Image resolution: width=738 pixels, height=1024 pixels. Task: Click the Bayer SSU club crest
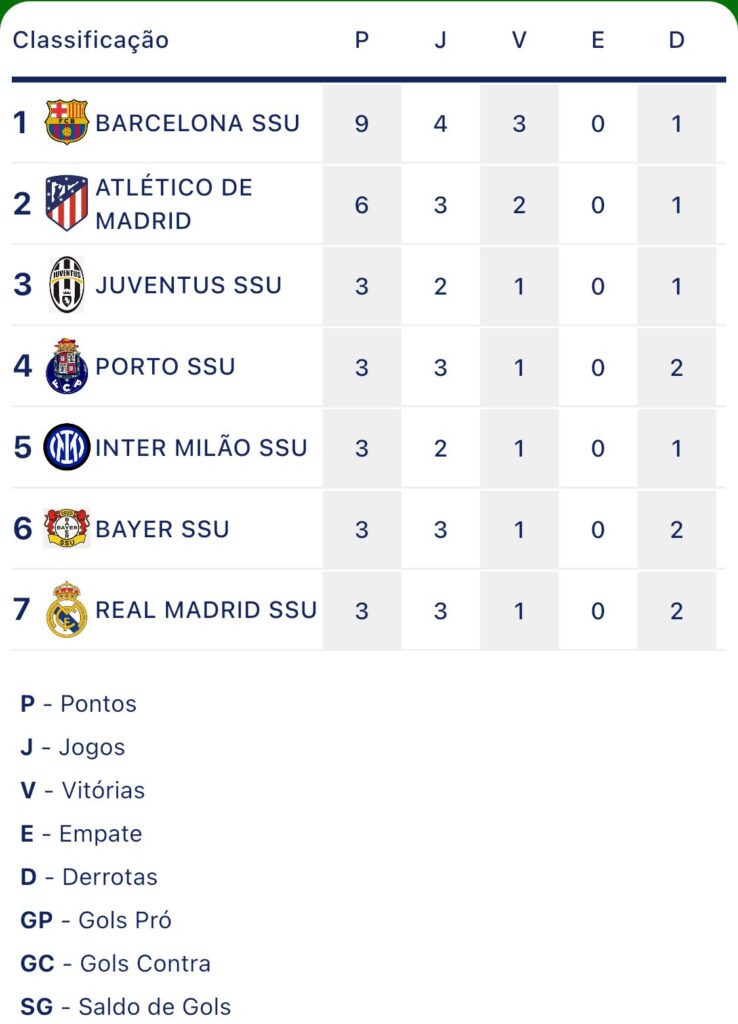[67, 528]
